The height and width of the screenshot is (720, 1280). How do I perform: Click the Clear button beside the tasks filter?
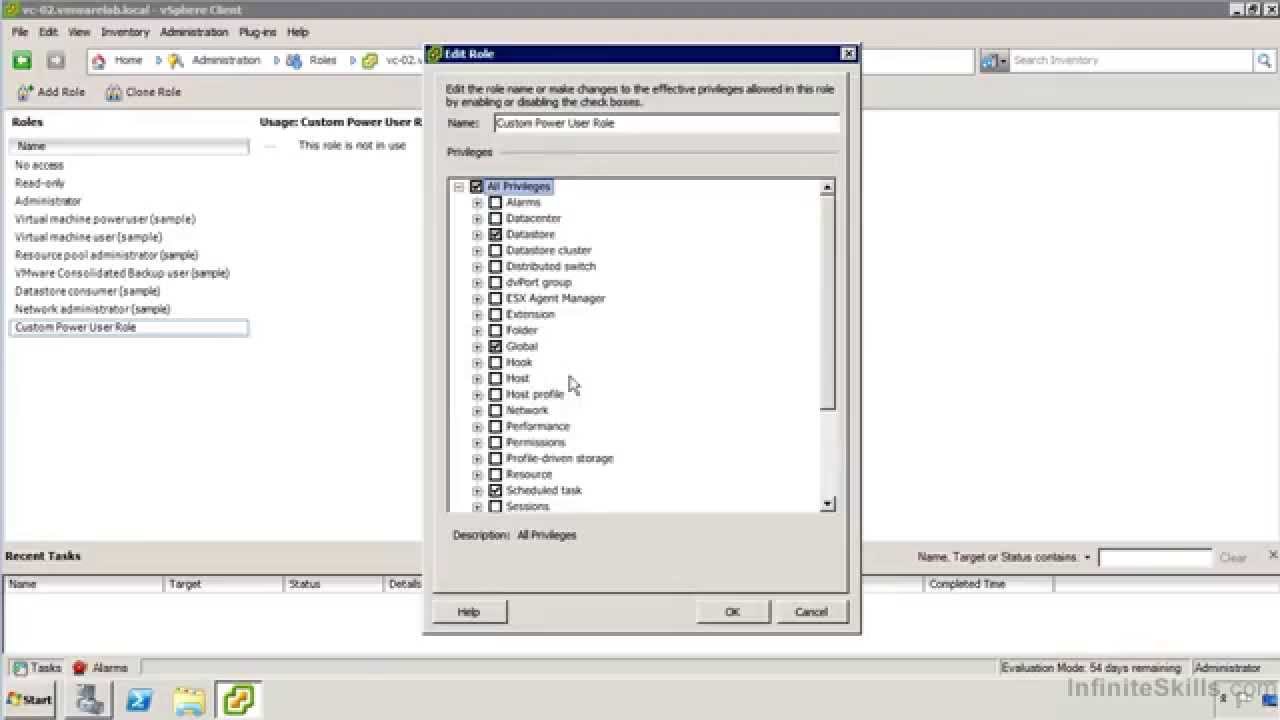click(1233, 558)
